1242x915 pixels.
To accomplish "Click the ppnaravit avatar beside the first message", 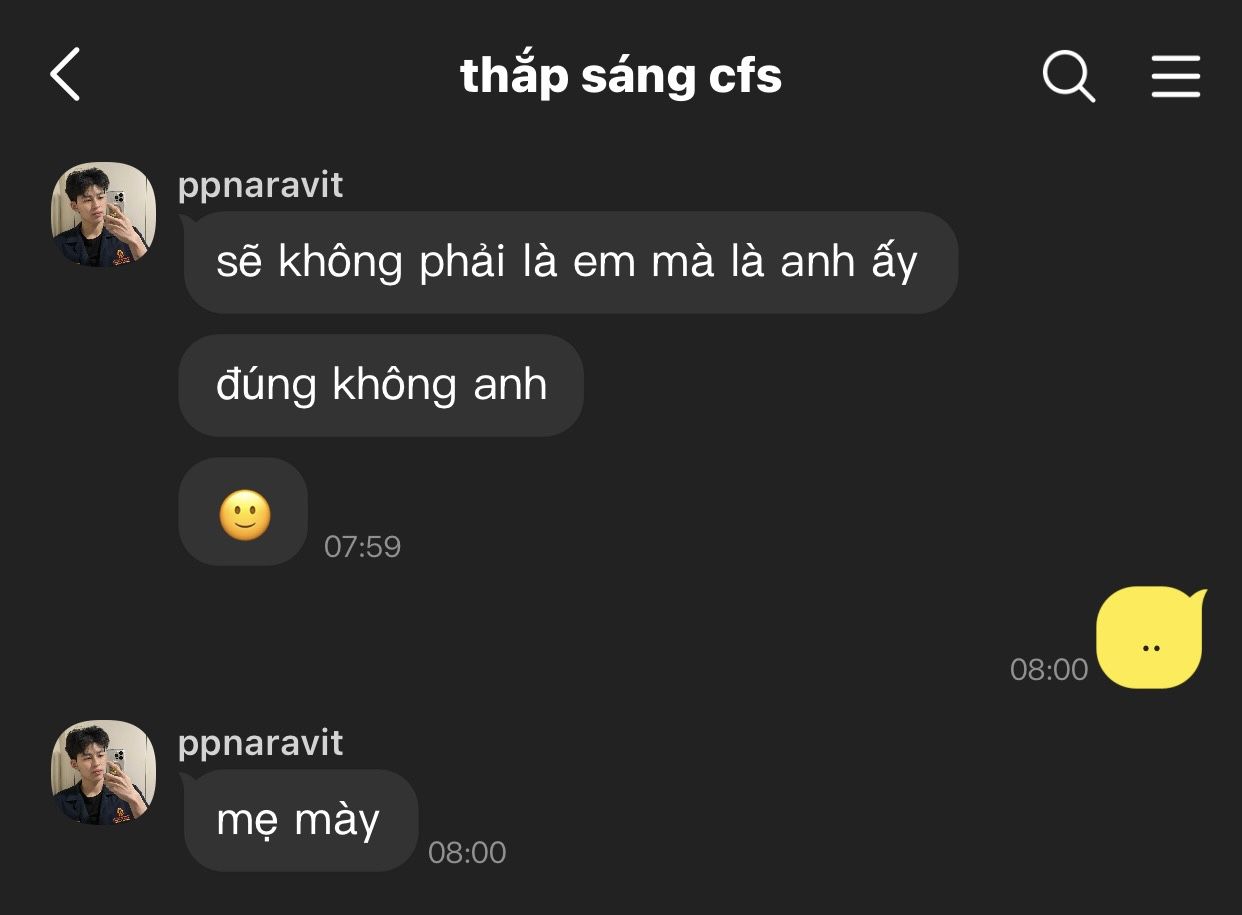I will click(x=104, y=215).
